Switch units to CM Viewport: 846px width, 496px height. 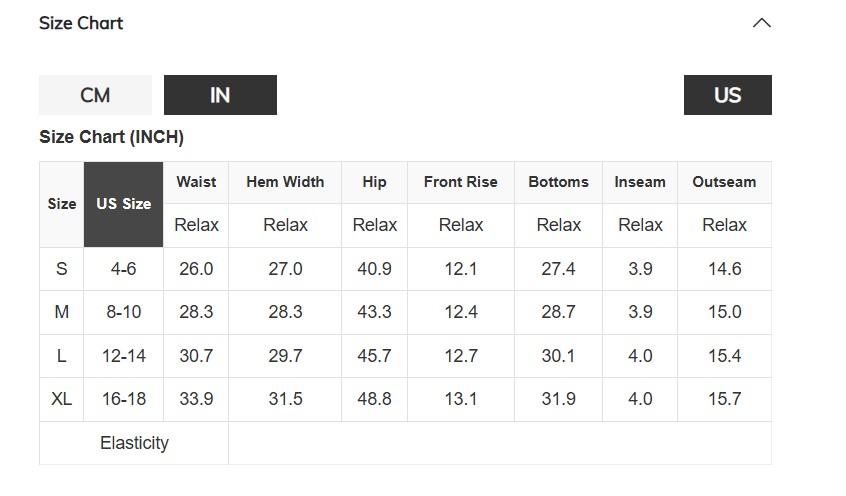95,95
